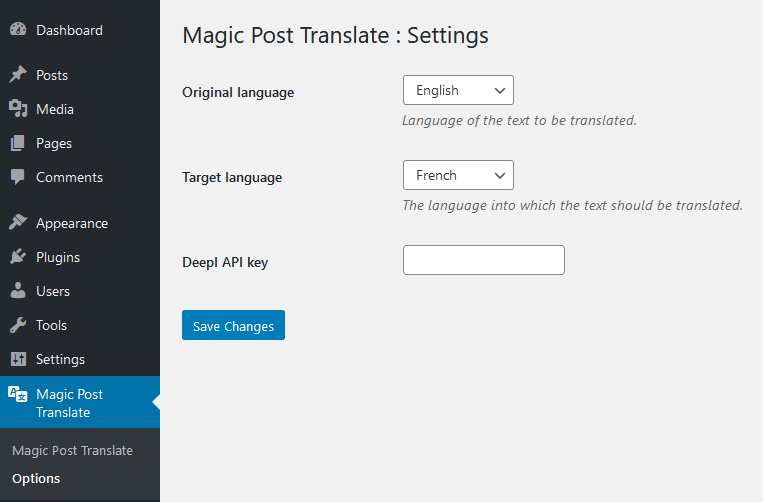Click the Dashboard gauge icon

[x=18, y=30]
